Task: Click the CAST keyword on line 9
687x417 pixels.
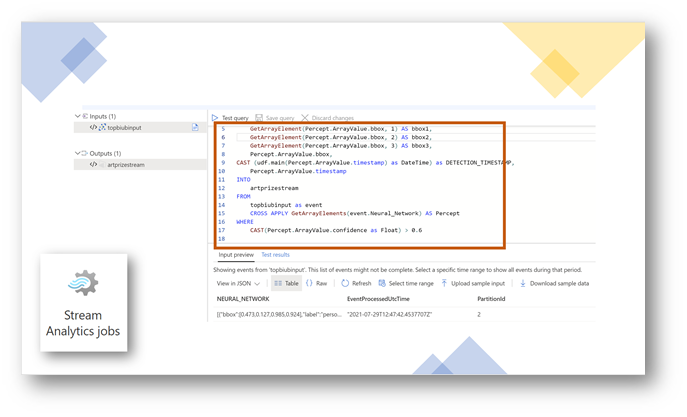Action: pyautogui.click(x=243, y=163)
